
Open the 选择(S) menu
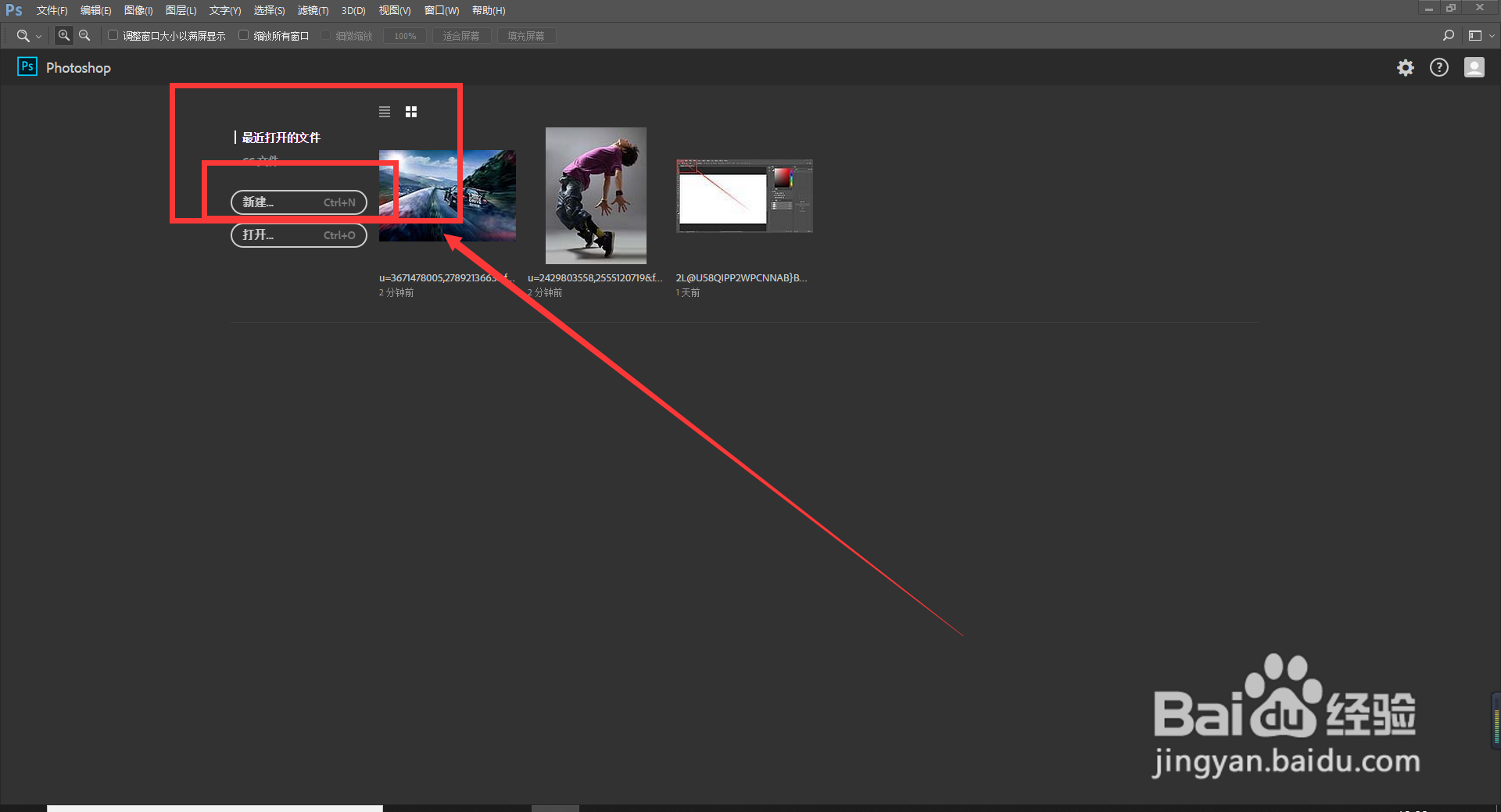(269, 10)
